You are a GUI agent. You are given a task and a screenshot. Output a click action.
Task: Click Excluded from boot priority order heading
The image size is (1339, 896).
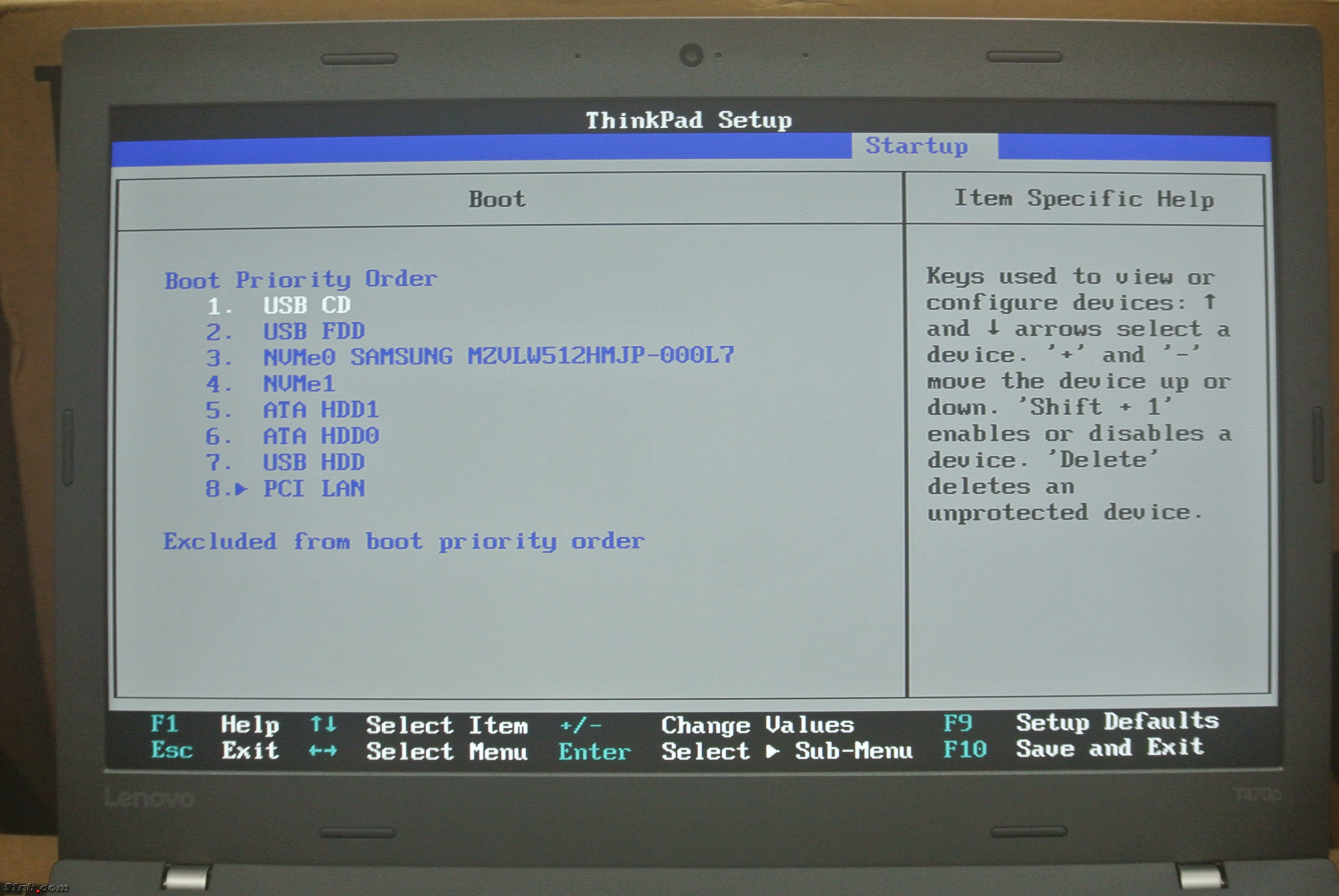tap(404, 542)
